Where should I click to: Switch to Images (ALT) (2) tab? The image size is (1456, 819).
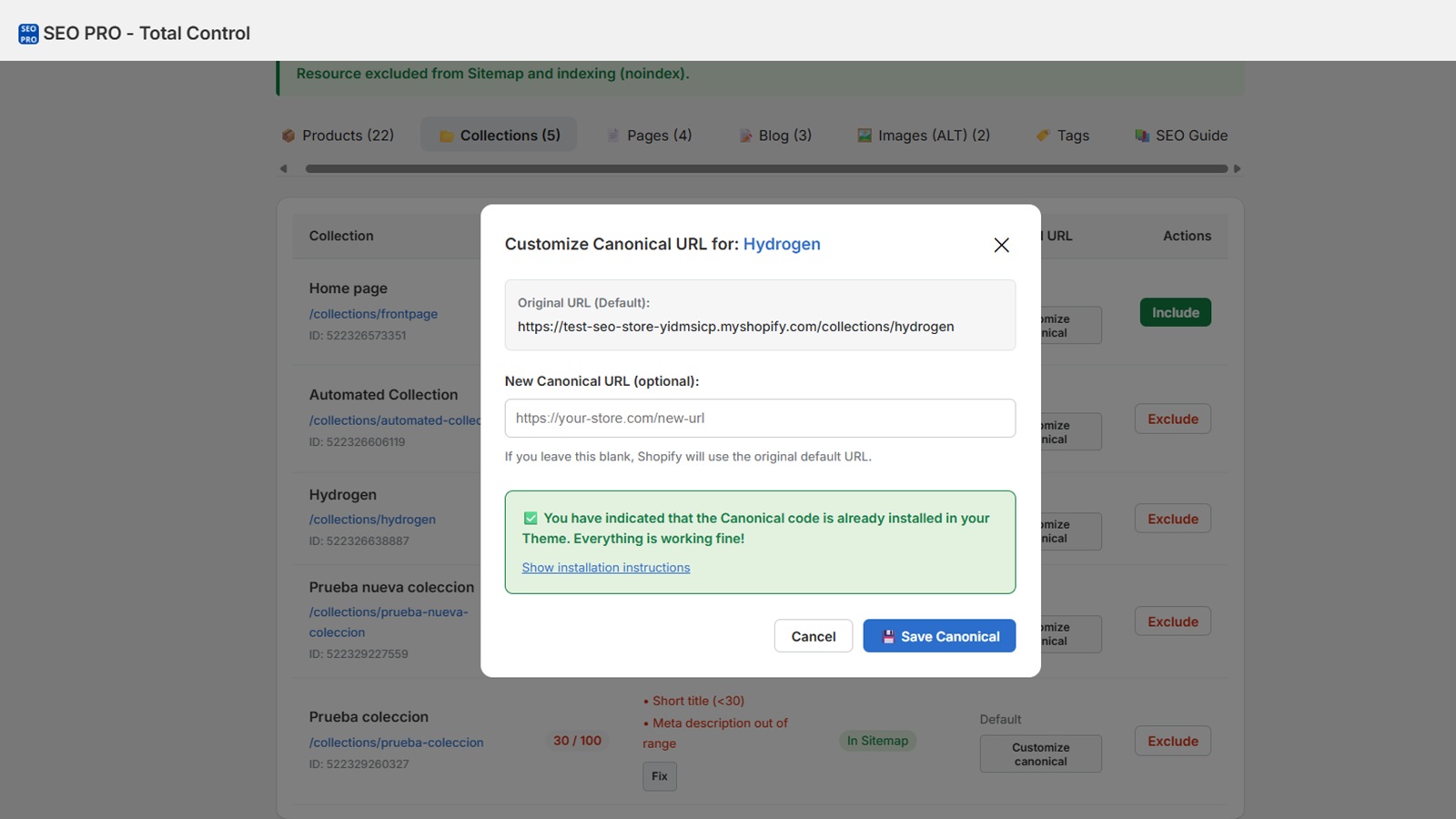coord(923,136)
